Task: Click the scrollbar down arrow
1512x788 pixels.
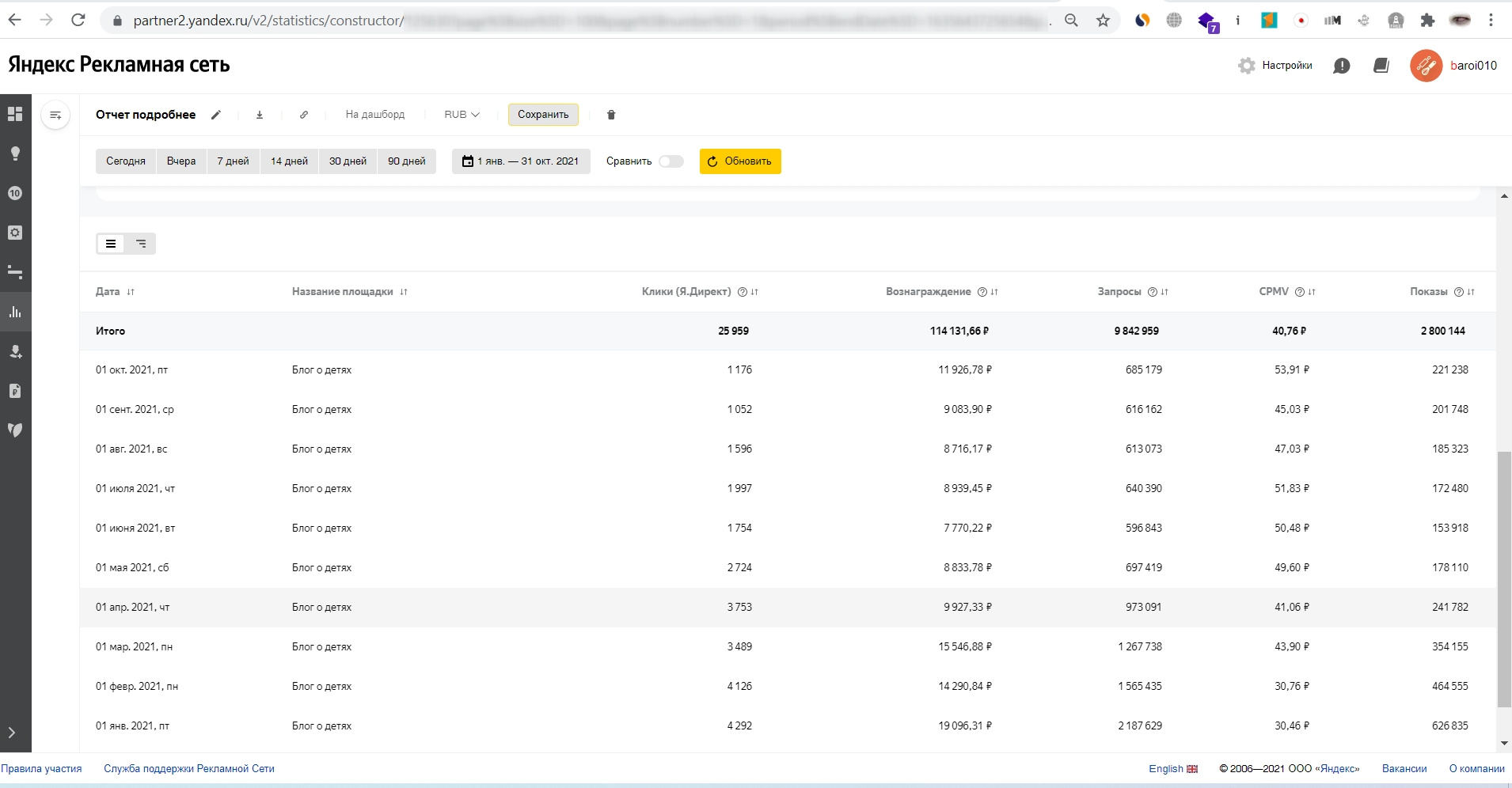Action: [1504, 744]
